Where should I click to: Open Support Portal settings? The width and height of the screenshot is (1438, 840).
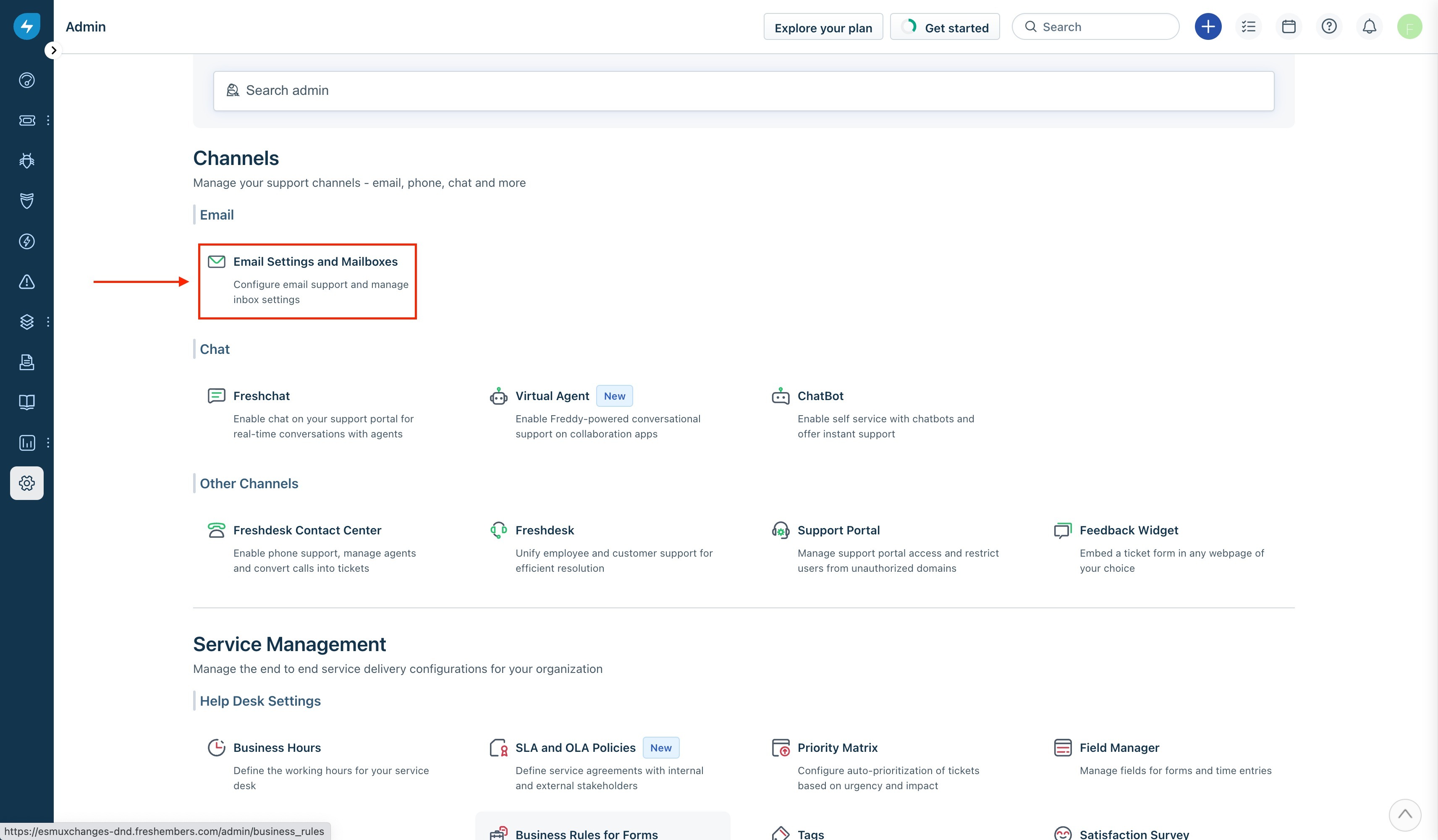838,531
